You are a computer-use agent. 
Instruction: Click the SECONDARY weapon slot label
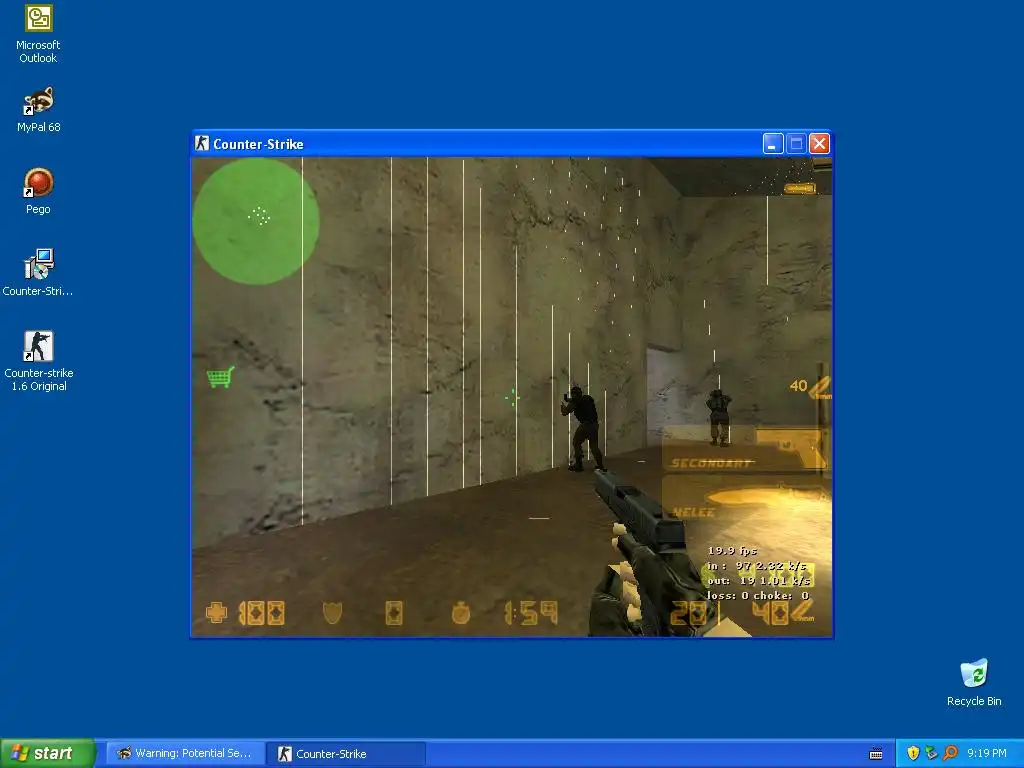tap(712, 463)
